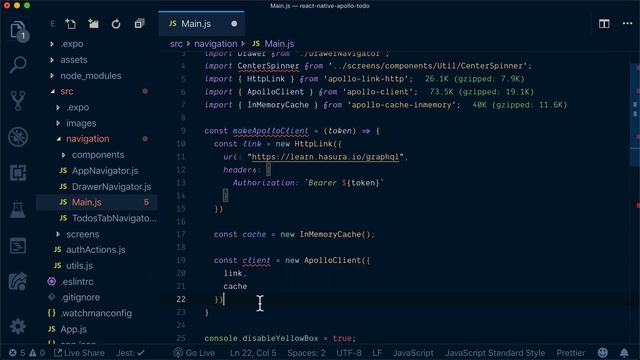Expand the images folder
The height and width of the screenshot is (360, 640).
click(81, 123)
